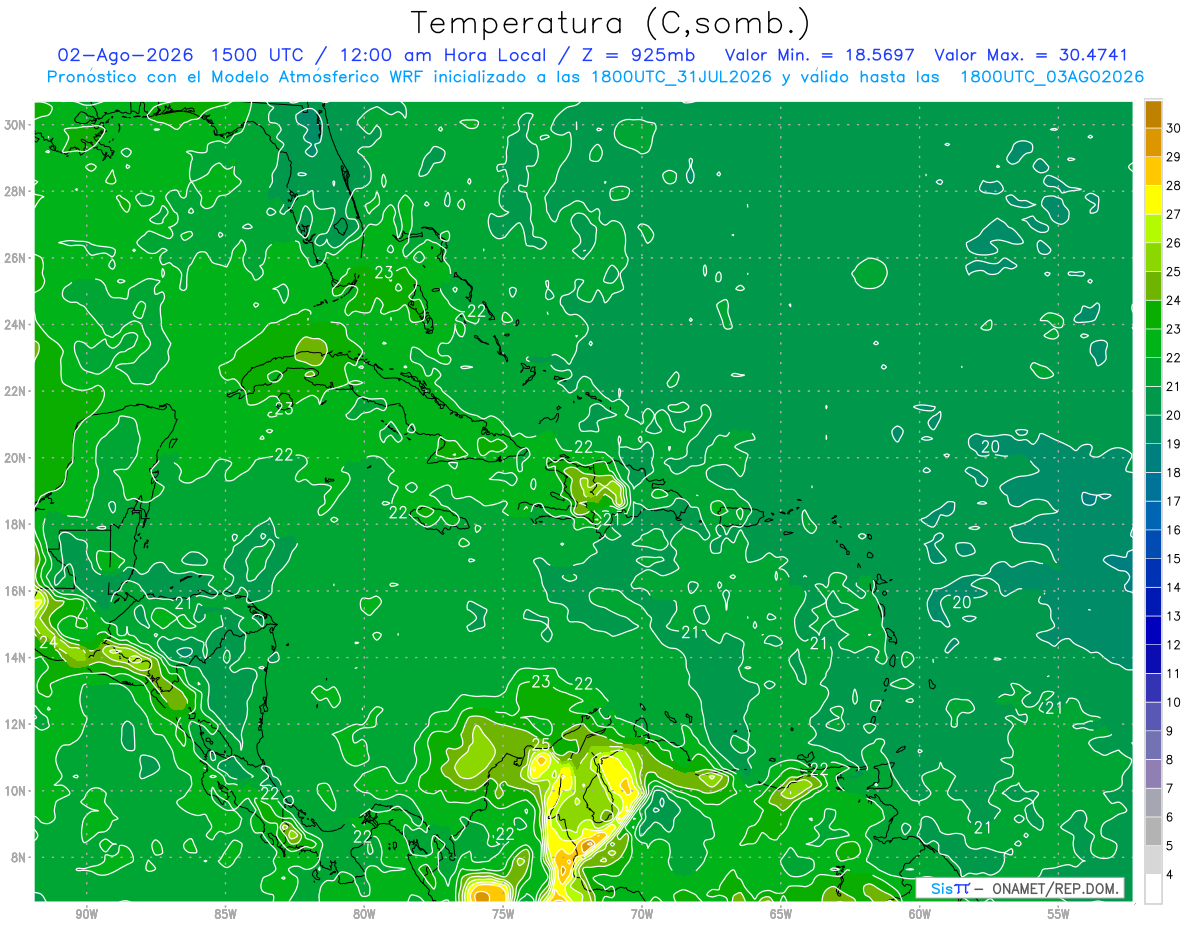
Task: Click the teal swatch between 19 and 20
Action: (1154, 430)
